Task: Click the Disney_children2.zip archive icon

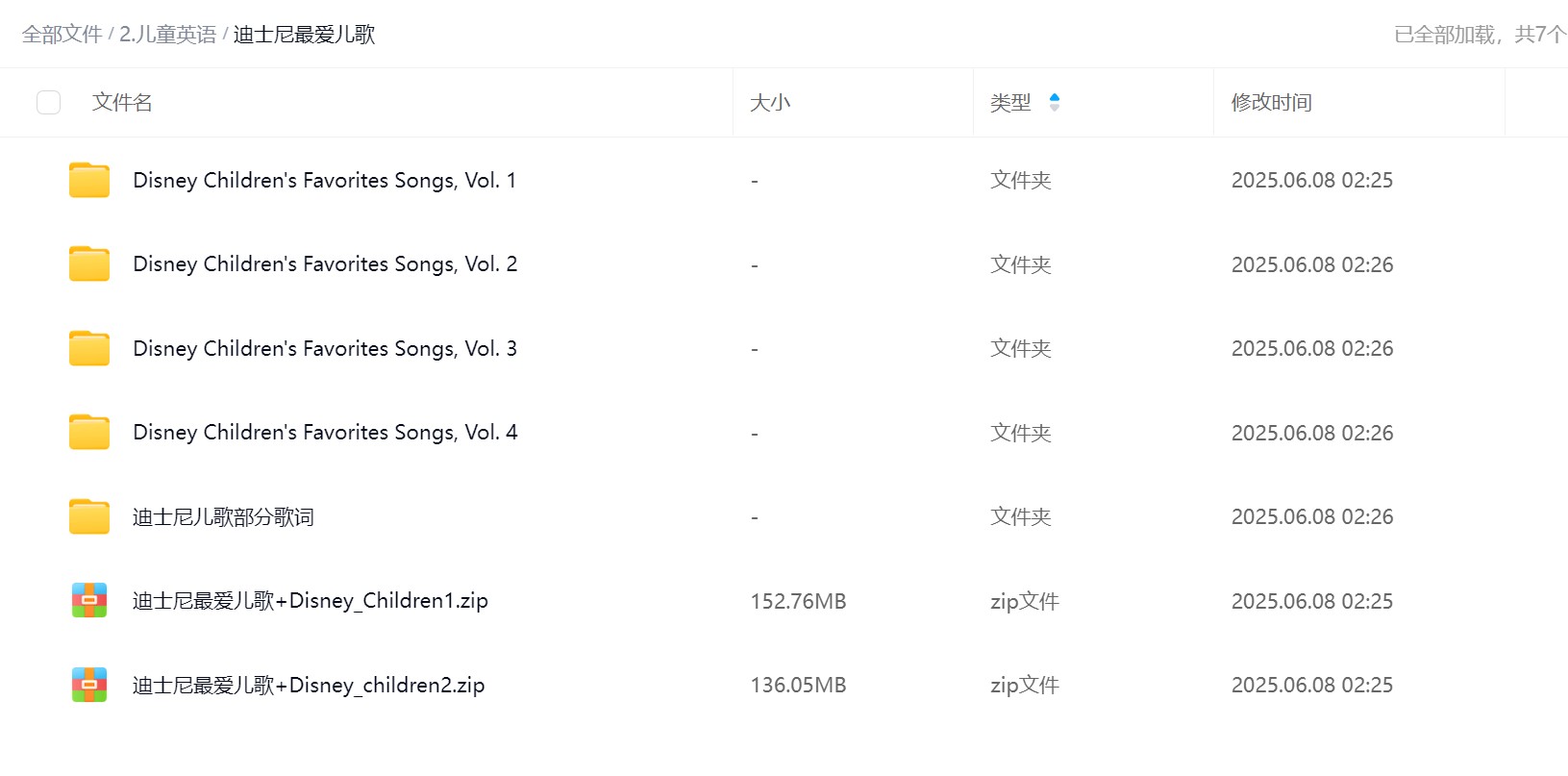Action: click(x=89, y=685)
